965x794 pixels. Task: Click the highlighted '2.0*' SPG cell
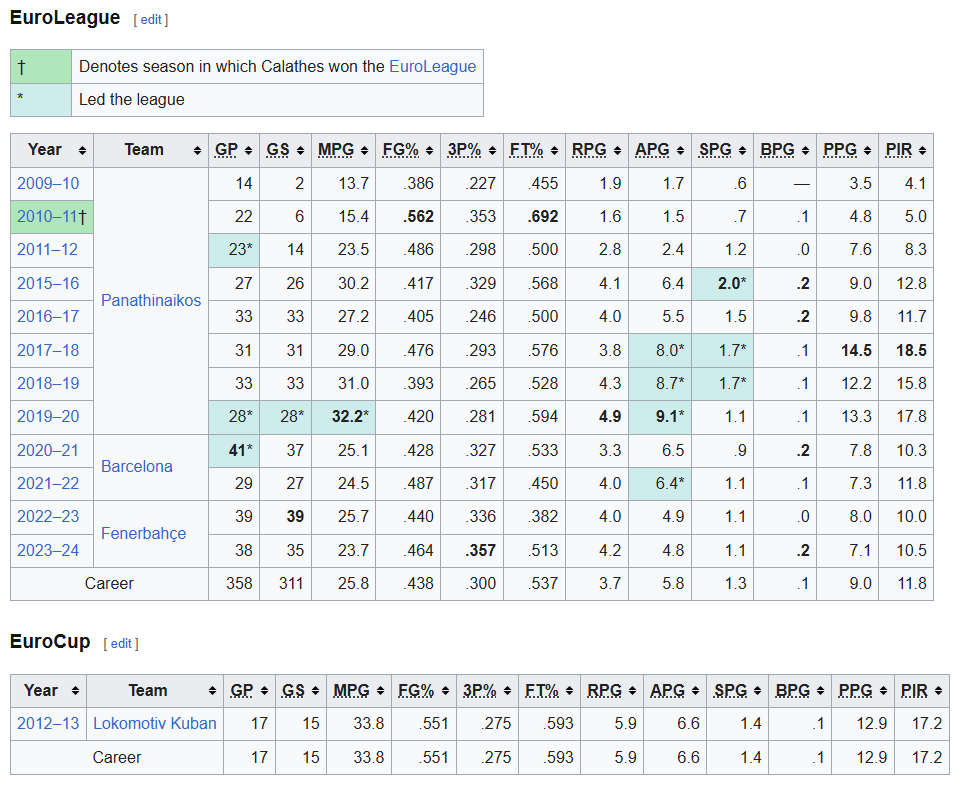(x=723, y=284)
